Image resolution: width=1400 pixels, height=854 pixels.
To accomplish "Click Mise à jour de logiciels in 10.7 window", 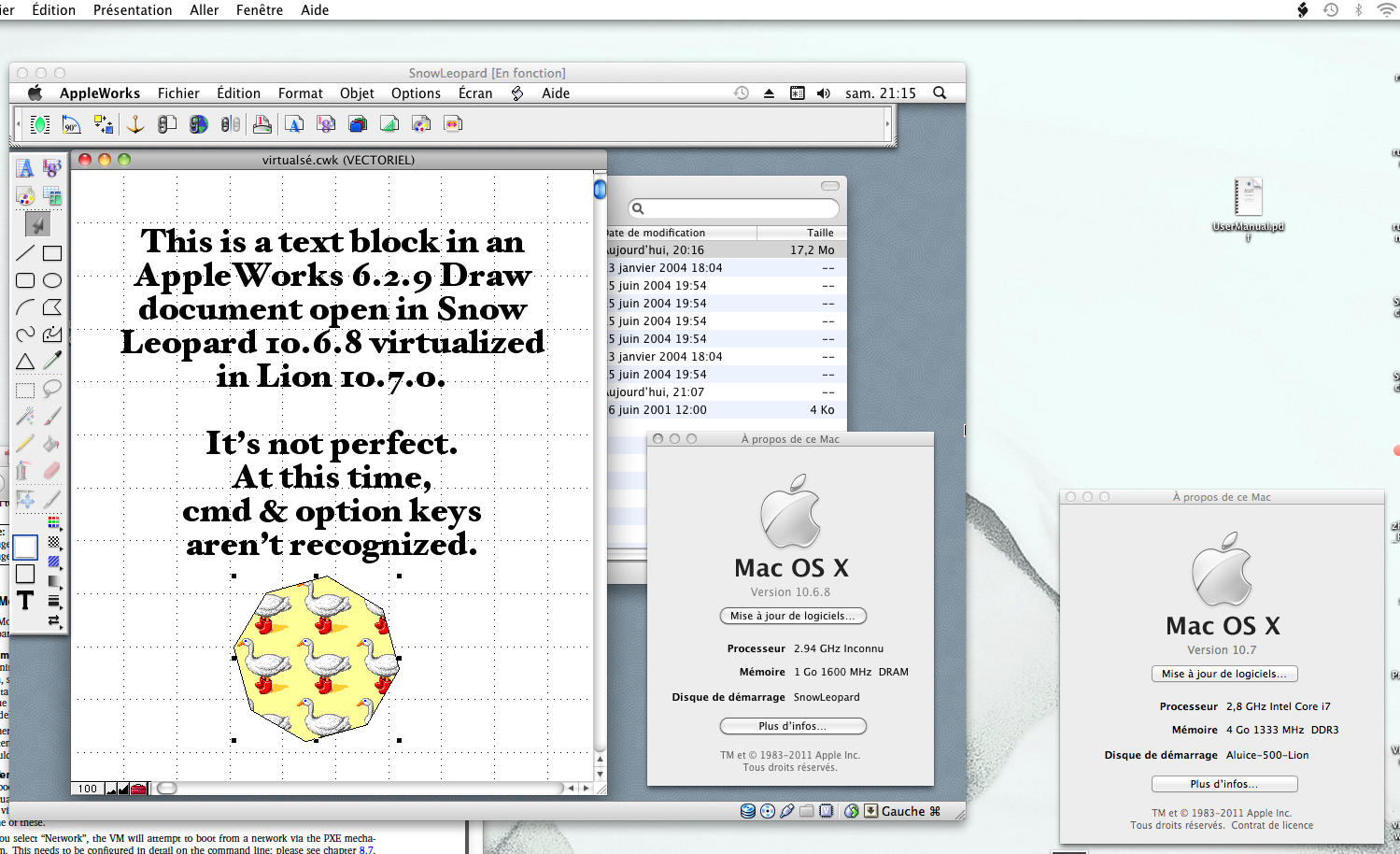I will pos(1224,674).
